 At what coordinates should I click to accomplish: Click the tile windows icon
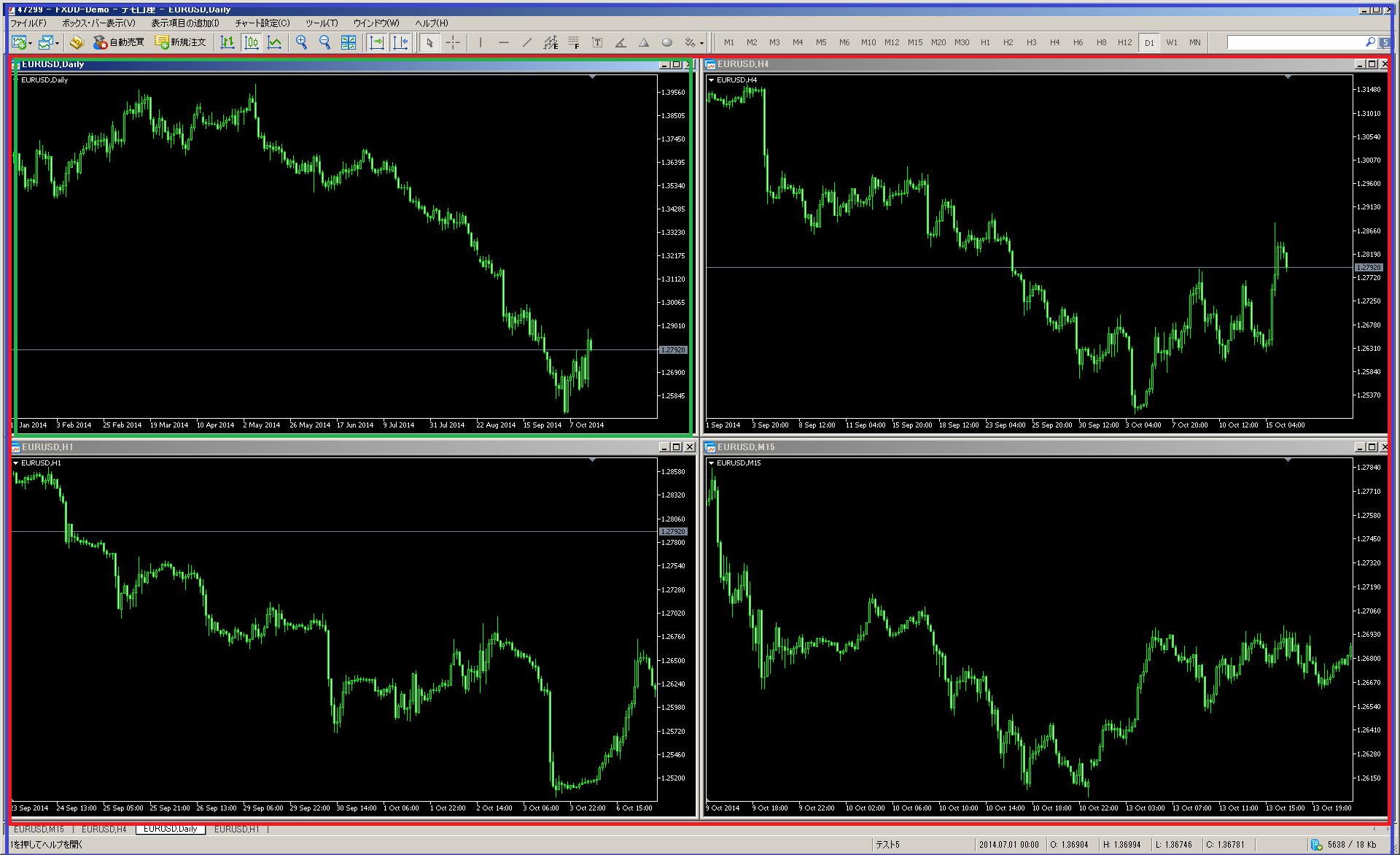(349, 42)
